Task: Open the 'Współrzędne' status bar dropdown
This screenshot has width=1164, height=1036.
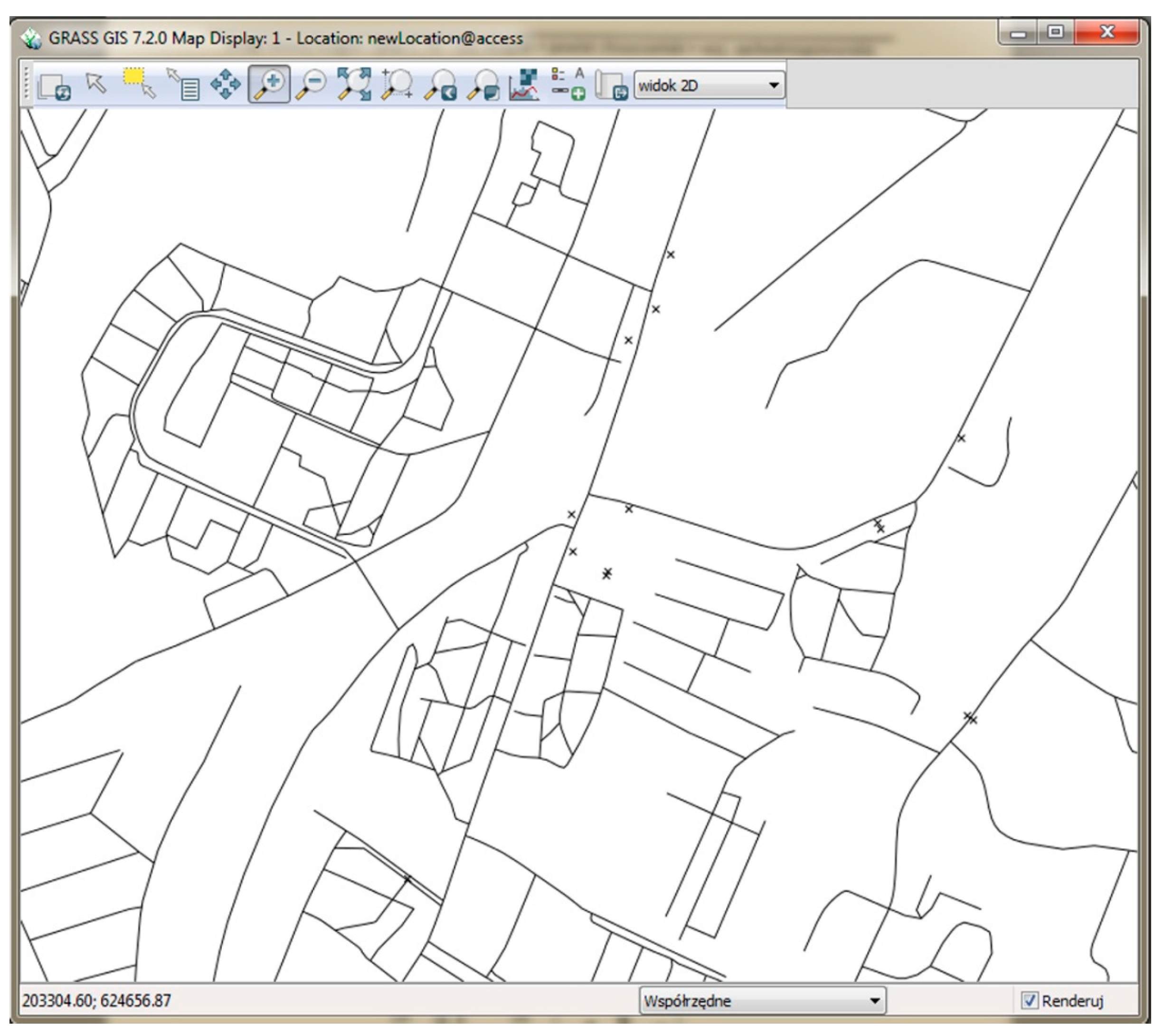Action: 763,1000
